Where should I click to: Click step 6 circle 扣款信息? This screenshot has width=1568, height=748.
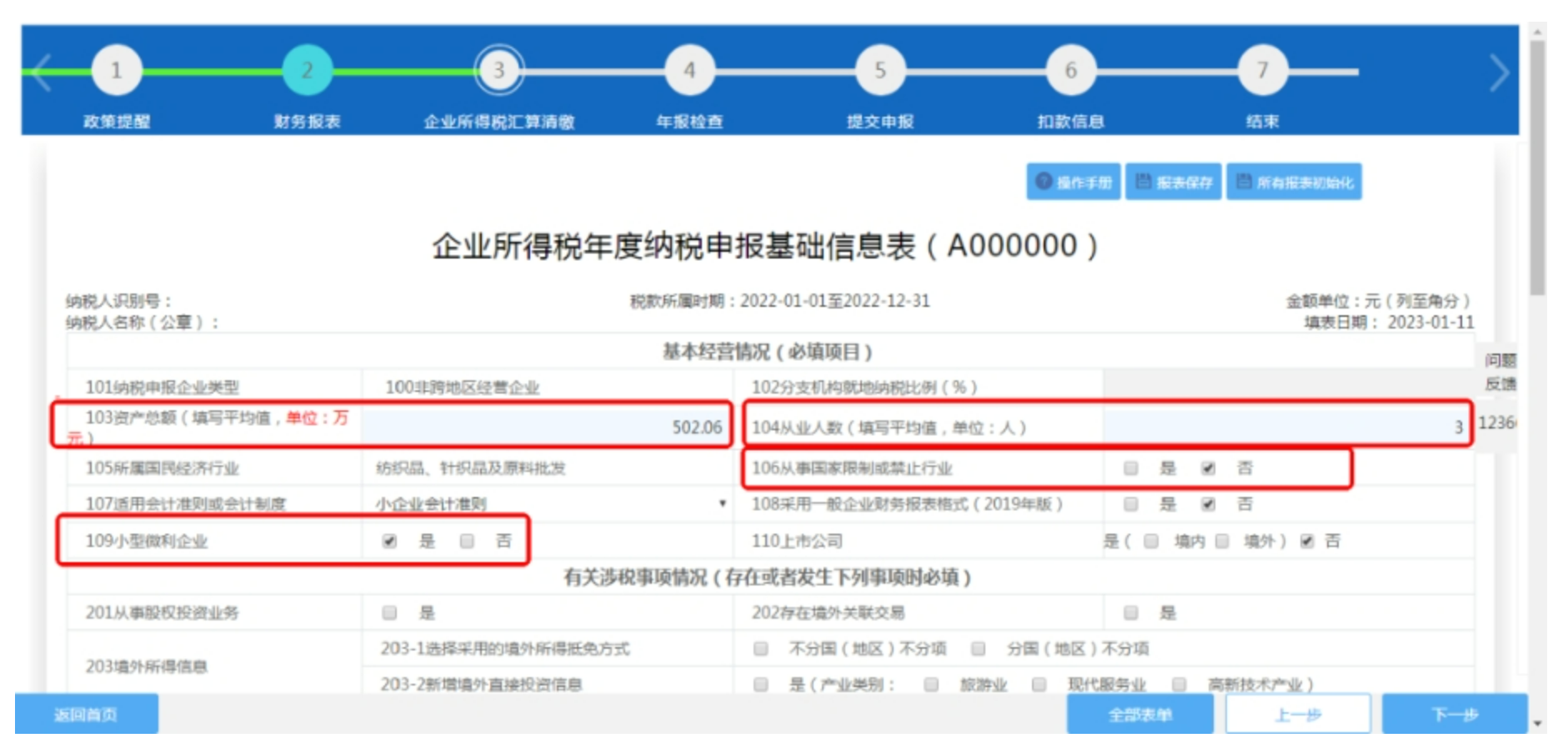click(x=1071, y=71)
